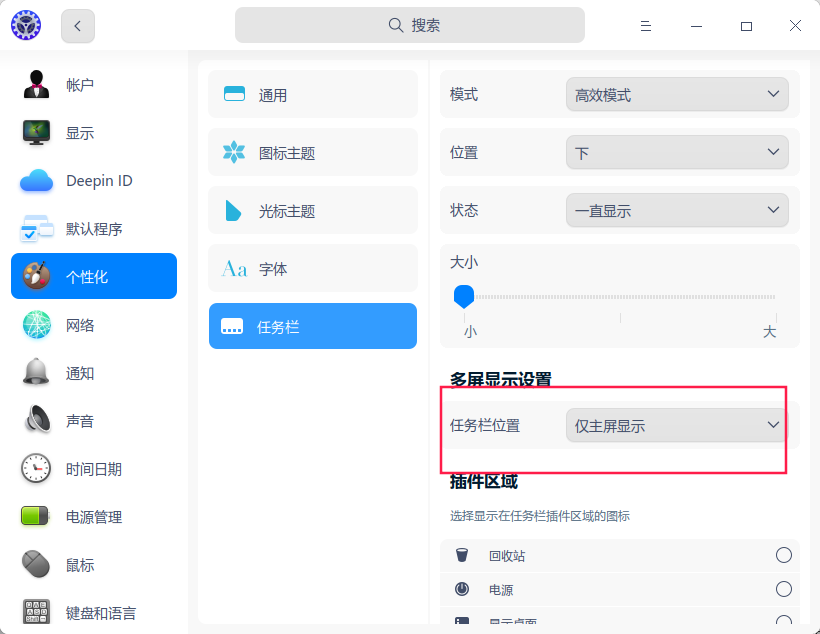Open the 声音 settings module
This screenshot has height=634, width=820.
click(x=94, y=421)
